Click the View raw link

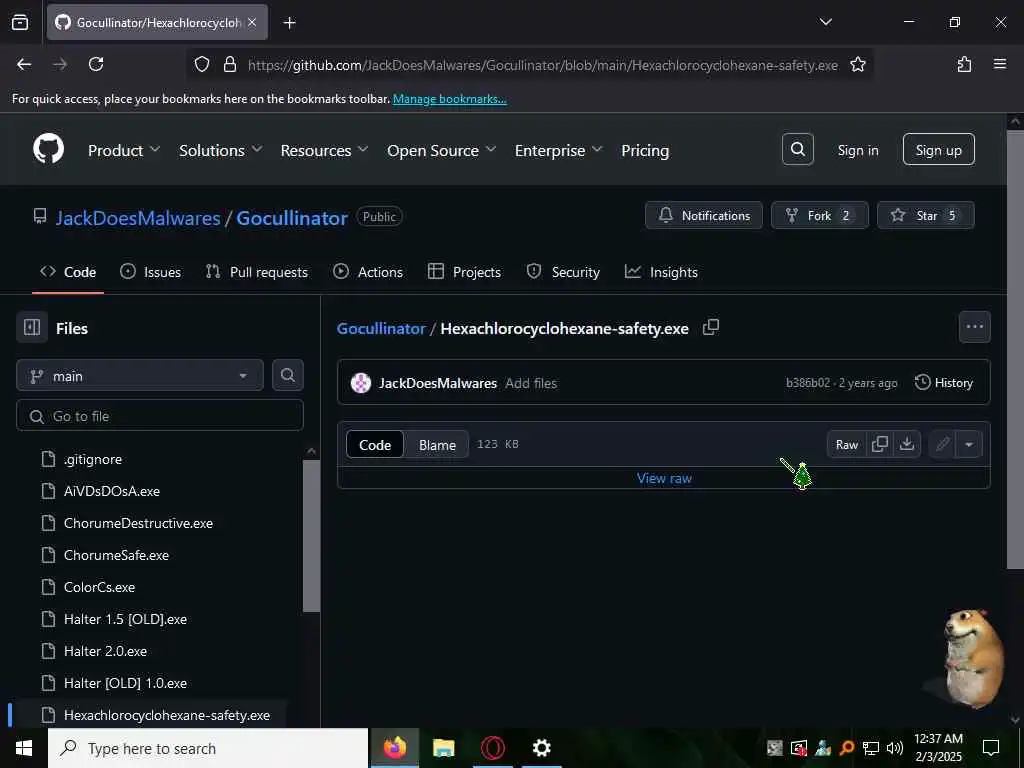(664, 477)
